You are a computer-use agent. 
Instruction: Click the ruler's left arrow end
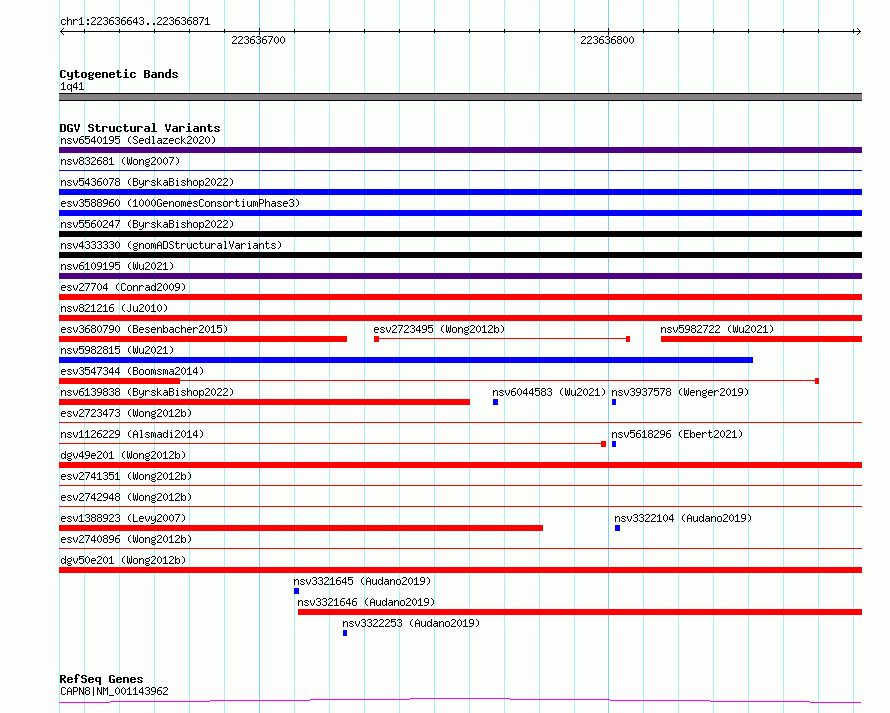63,31
